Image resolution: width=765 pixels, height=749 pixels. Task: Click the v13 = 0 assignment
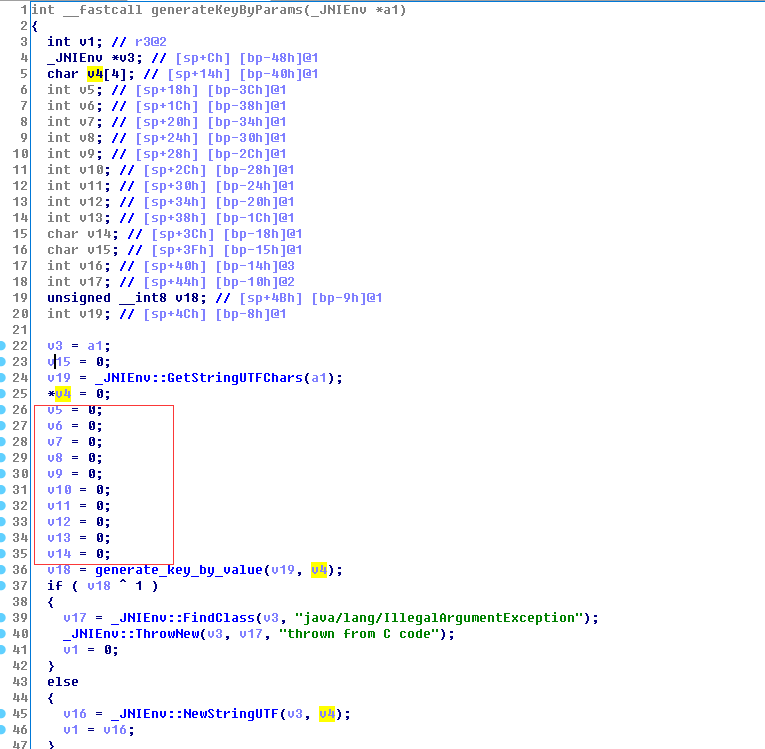79,538
